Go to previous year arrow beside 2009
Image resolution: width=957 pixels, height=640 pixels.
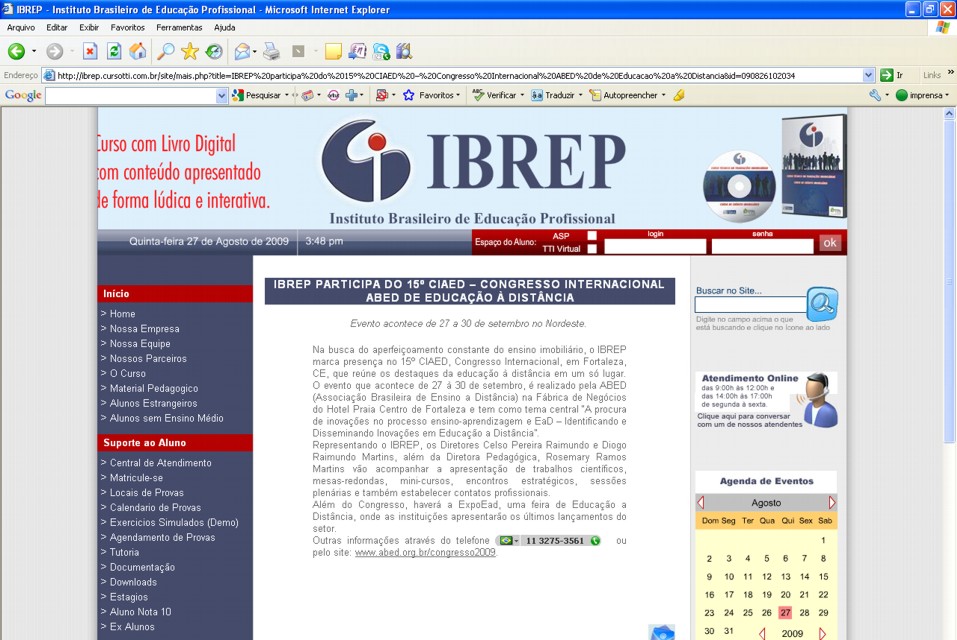coord(762,633)
